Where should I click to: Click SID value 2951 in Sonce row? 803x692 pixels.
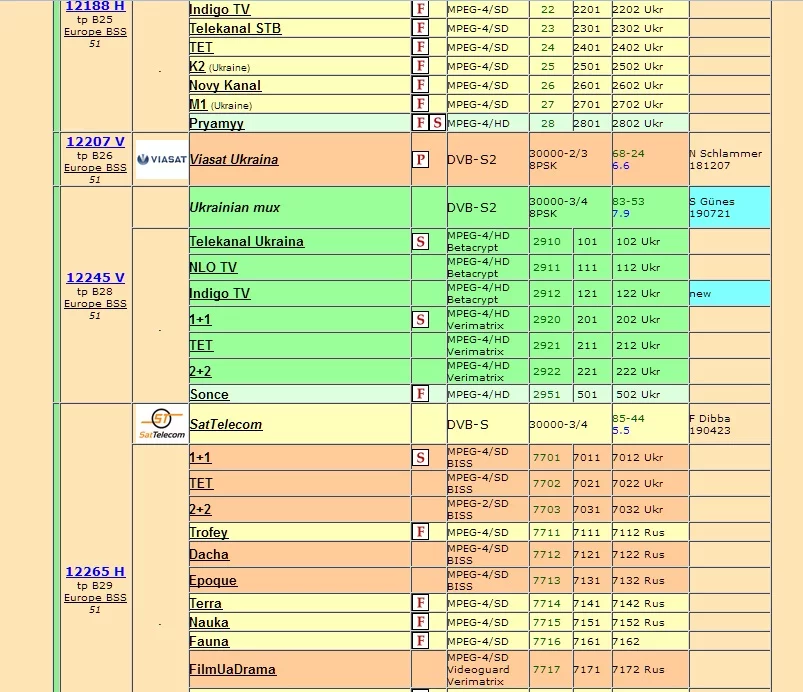coord(546,394)
